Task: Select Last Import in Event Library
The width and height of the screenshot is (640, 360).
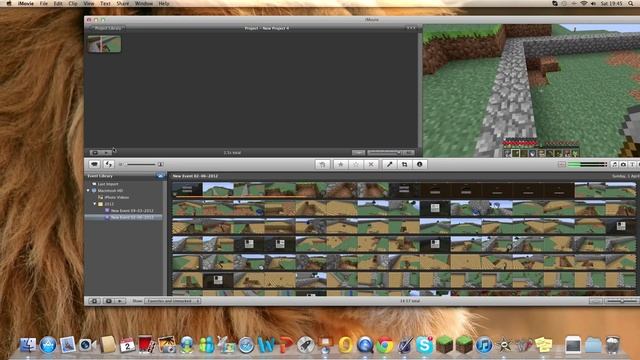Action: click(x=108, y=184)
